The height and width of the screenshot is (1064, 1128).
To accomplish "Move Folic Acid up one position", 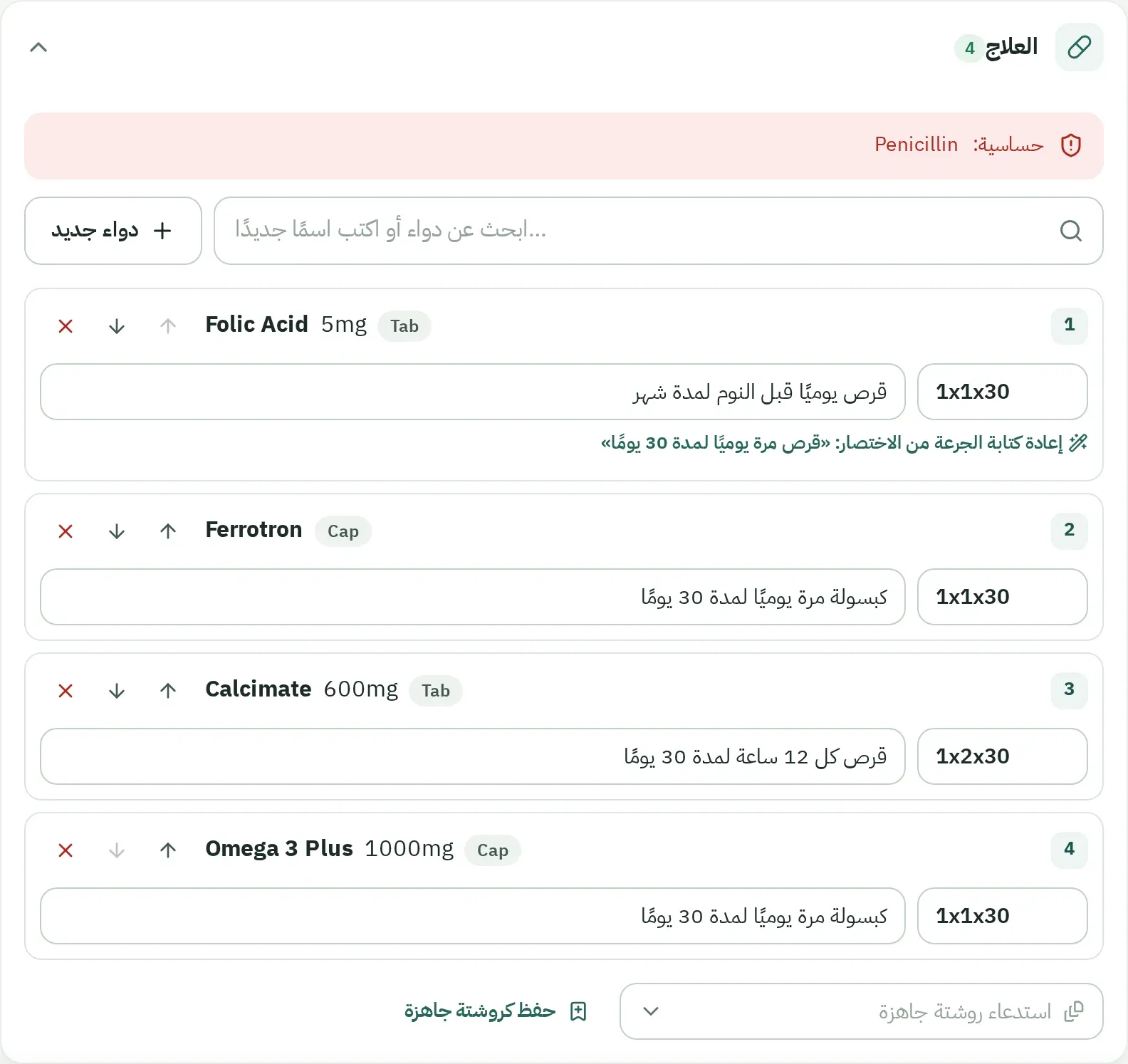I will [168, 326].
